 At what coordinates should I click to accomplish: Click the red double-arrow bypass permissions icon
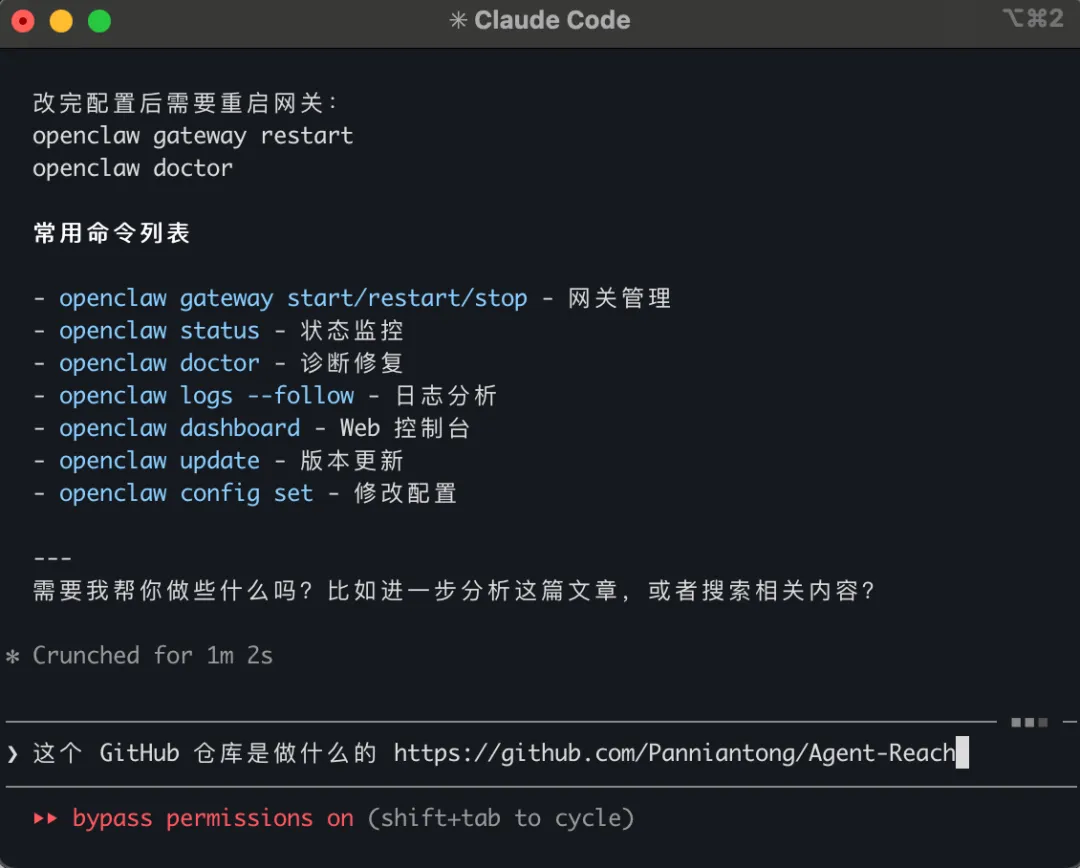pos(46,818)
